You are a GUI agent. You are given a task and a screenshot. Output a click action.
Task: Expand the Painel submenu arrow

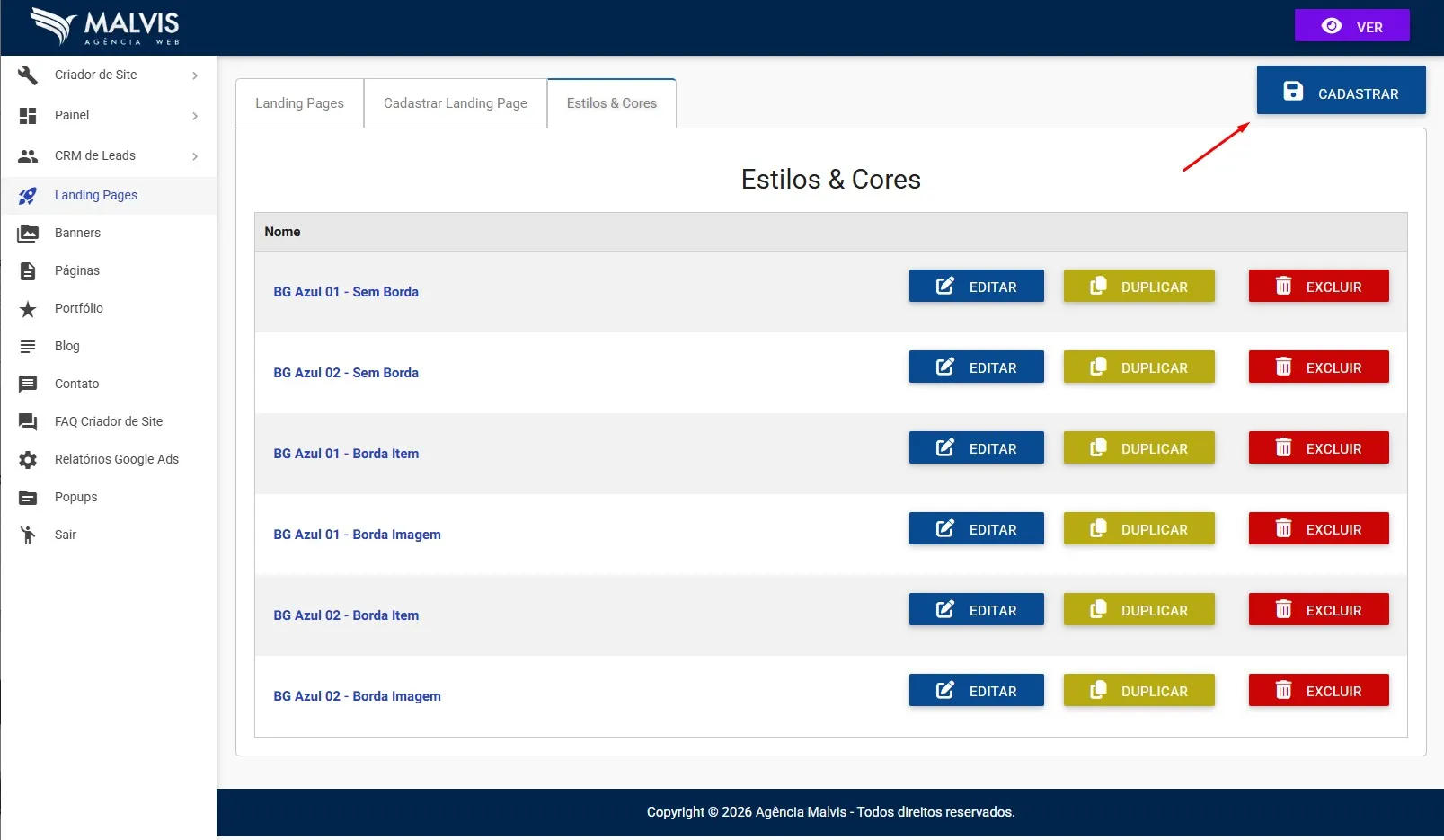[195, 116]
